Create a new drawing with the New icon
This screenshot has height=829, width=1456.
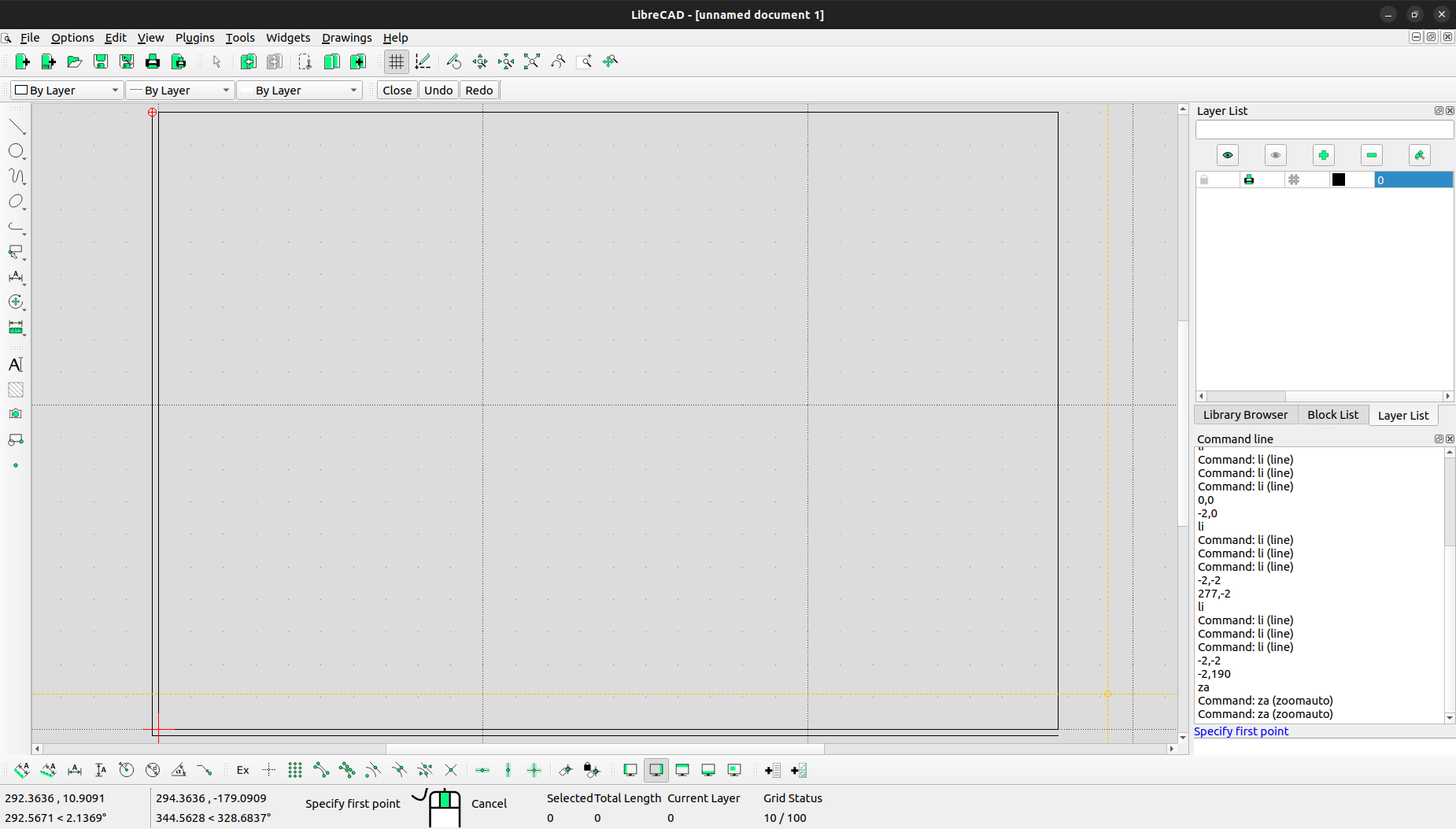click(23, 61)
